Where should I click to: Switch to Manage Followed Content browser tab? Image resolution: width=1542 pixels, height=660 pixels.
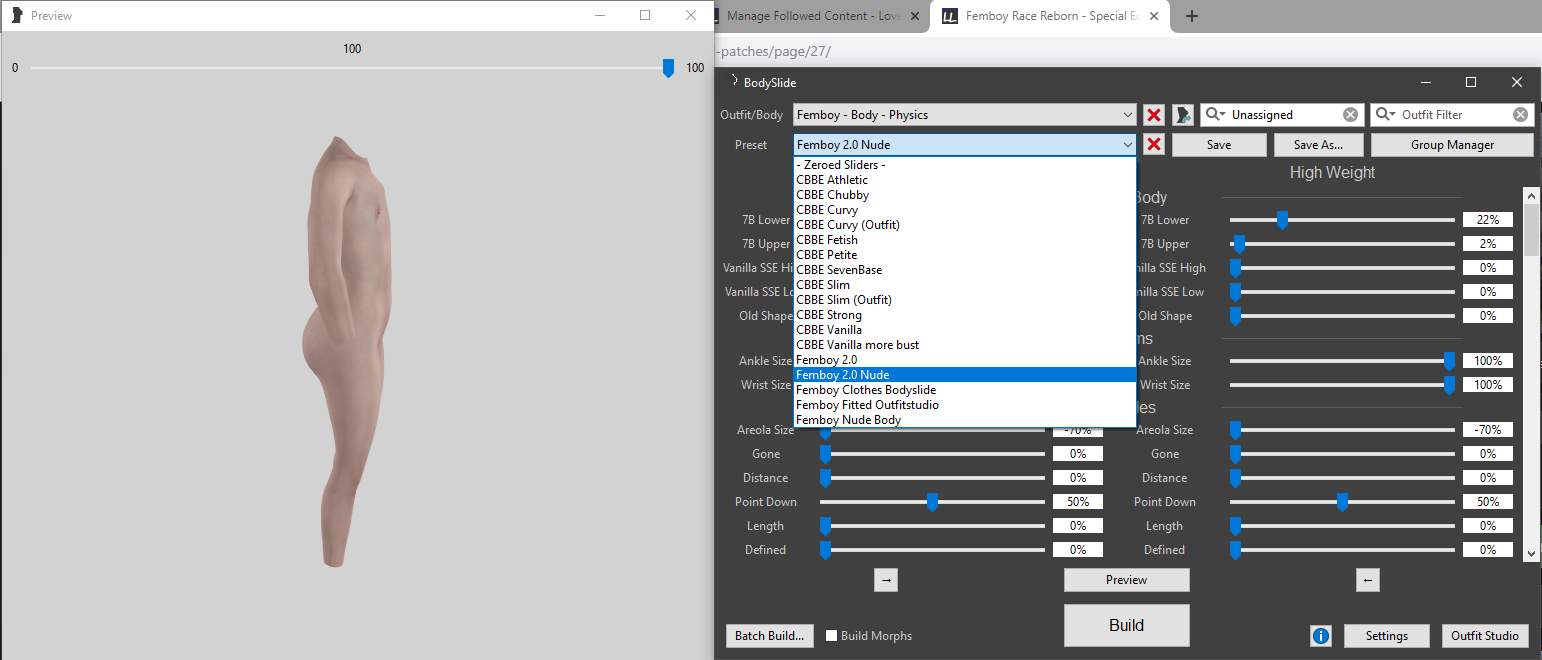(818, 16)
